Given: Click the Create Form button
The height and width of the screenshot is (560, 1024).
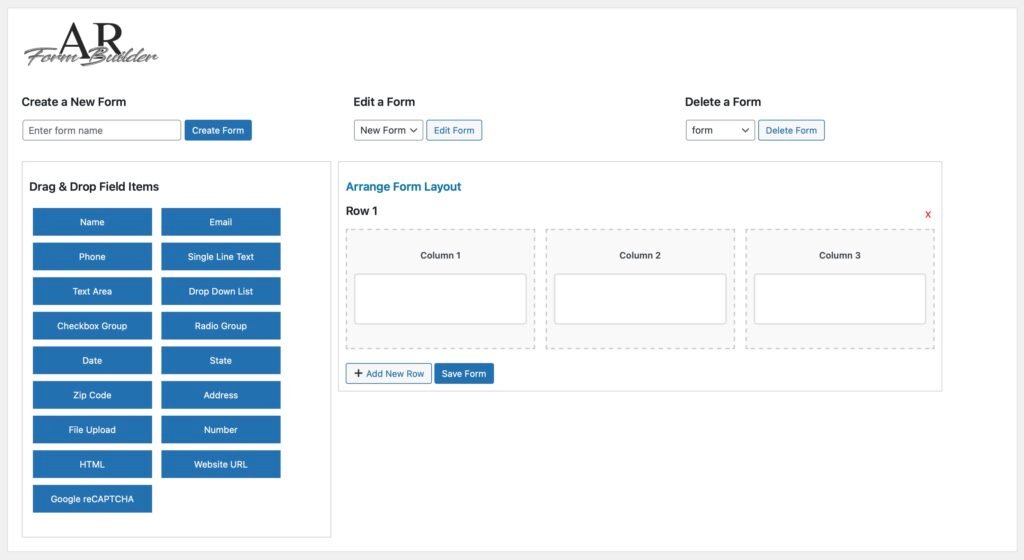Looking at the screenshot, I should (217, 130).
